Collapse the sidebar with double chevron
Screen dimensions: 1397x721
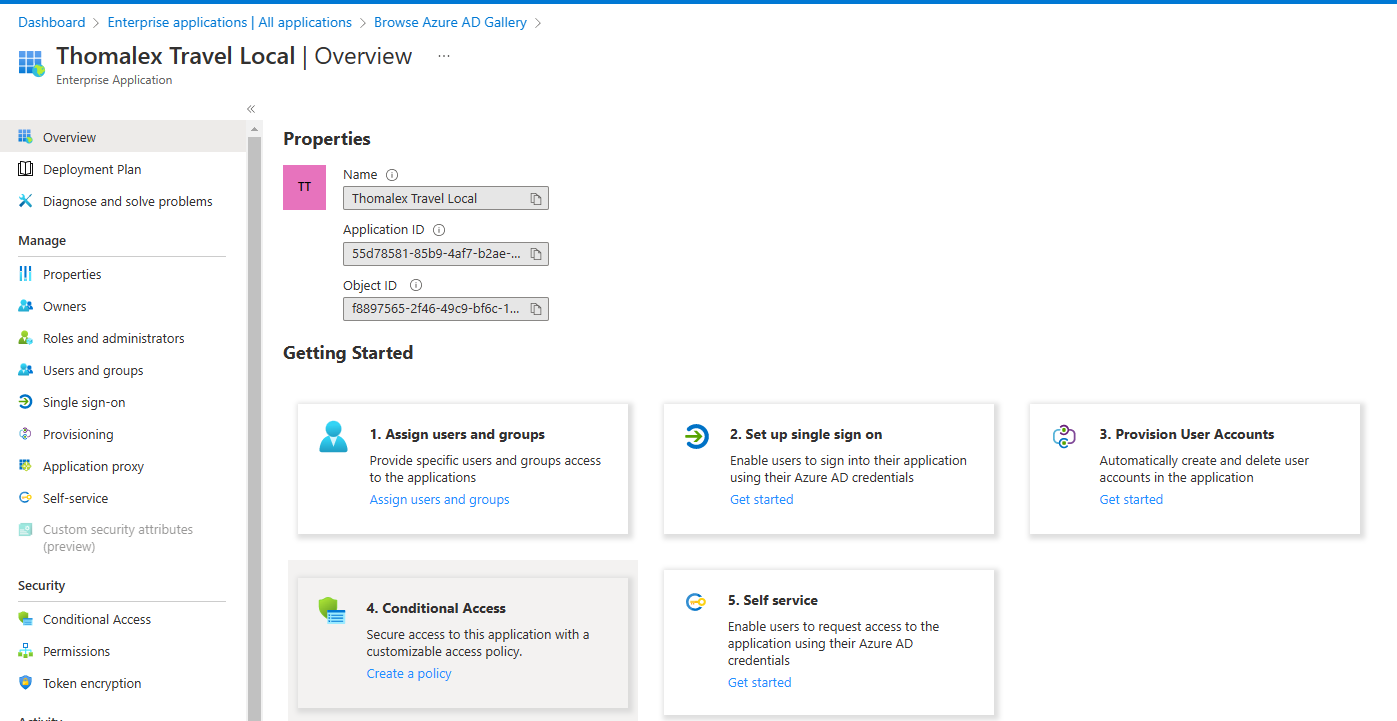pyautogui.click(x=251, y=109)
